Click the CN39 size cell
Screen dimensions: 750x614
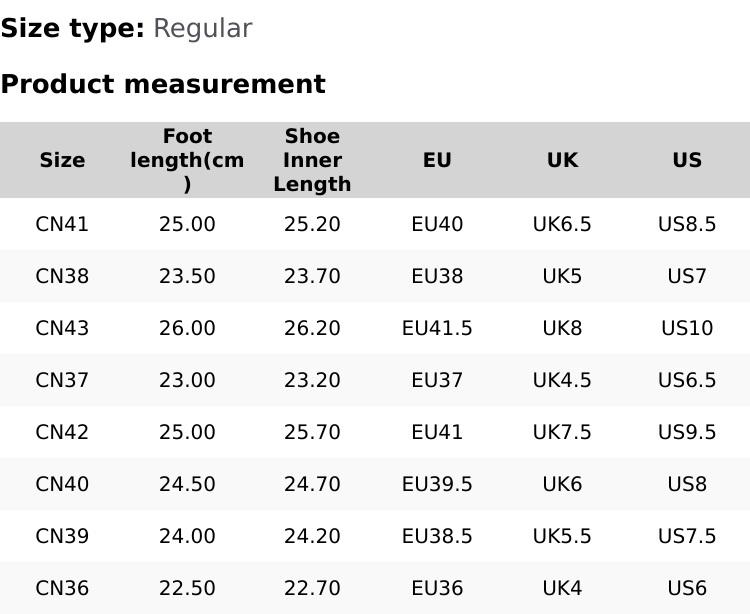[62, 536]
